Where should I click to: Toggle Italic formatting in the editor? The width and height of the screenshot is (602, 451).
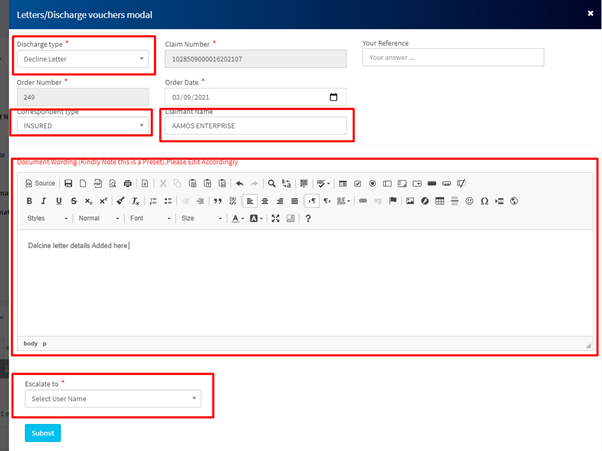44,201
